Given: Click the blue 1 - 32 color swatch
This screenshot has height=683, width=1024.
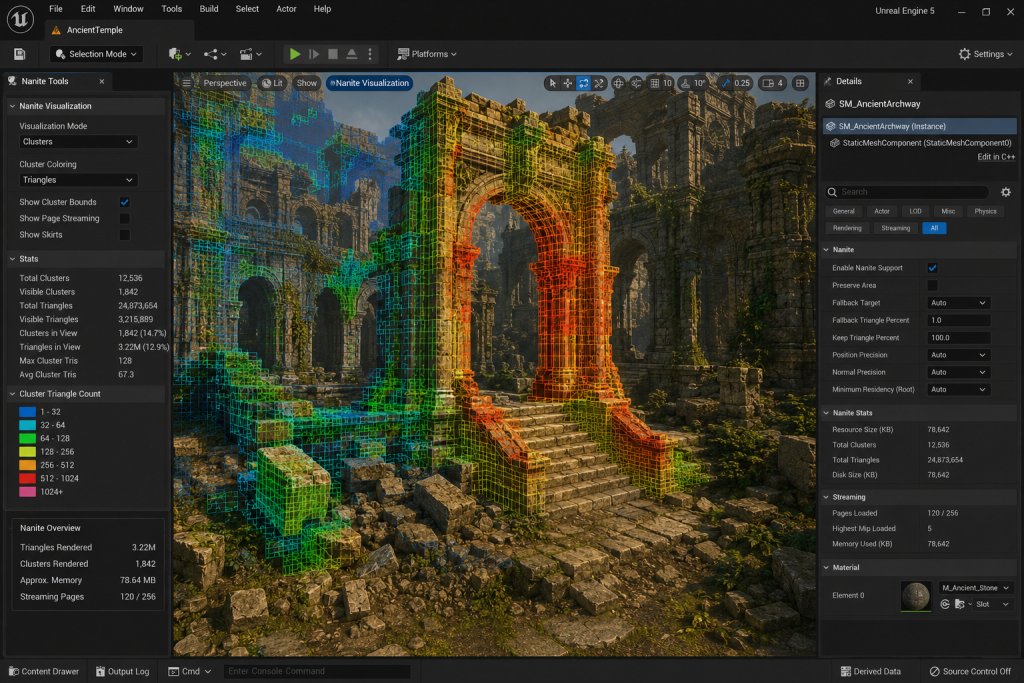Looking at the screenshot, I should pyautogui.click(x=27, y=412).
